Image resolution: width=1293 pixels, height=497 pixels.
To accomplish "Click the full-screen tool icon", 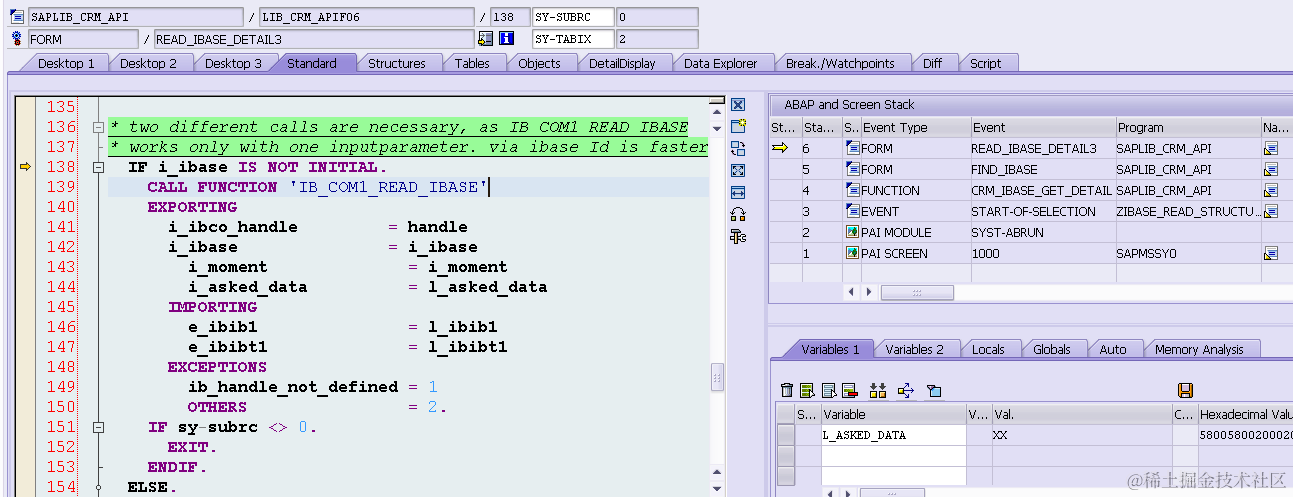I will (x=738, y=170).
